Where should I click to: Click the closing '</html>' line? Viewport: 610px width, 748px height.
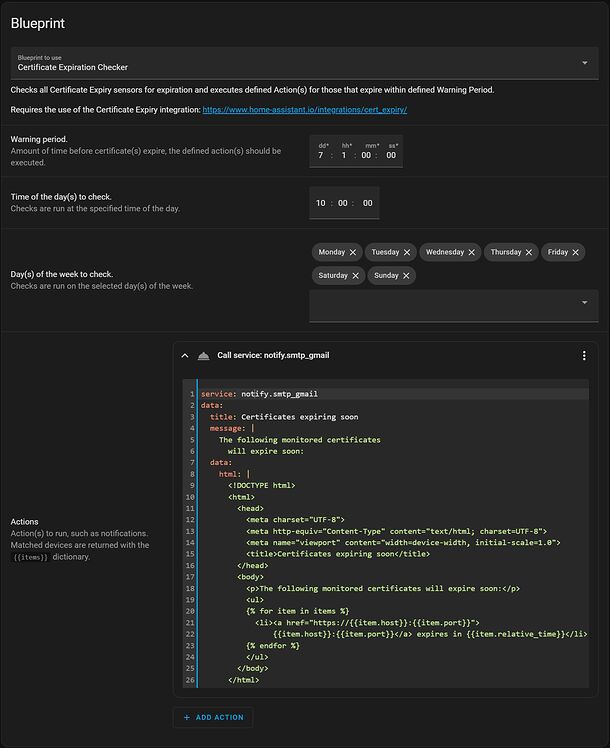click(243, 680)
